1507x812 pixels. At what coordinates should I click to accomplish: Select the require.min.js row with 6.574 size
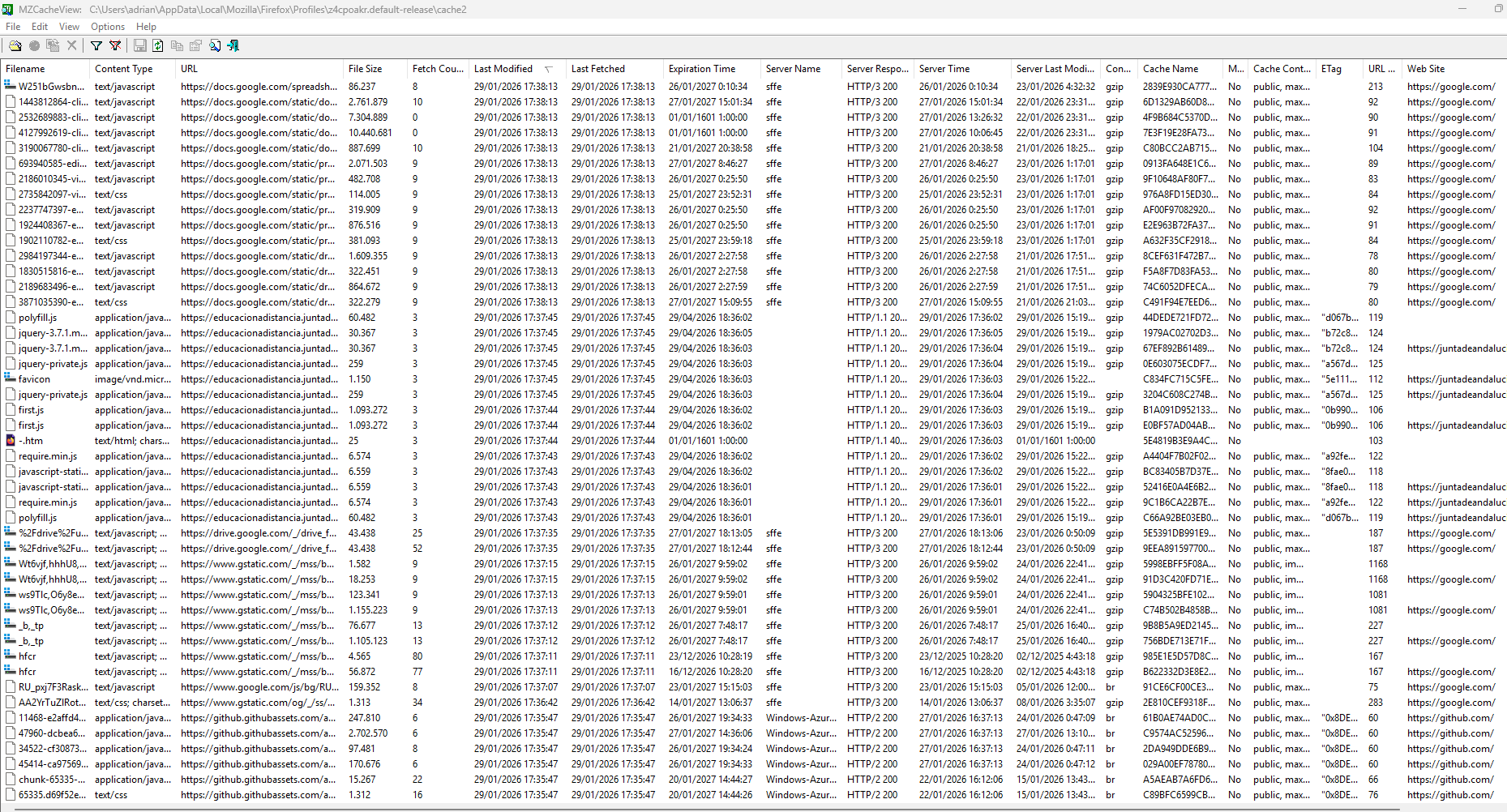(48, 456)
